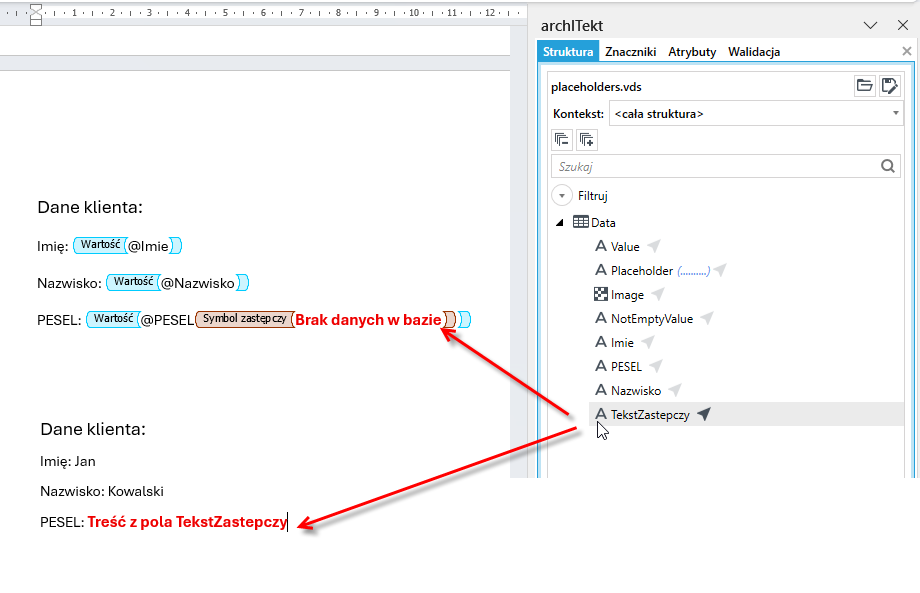920x593 pixels.
Task: Click the Placeholder dotted link in the tree
Action: coord(694,271)
